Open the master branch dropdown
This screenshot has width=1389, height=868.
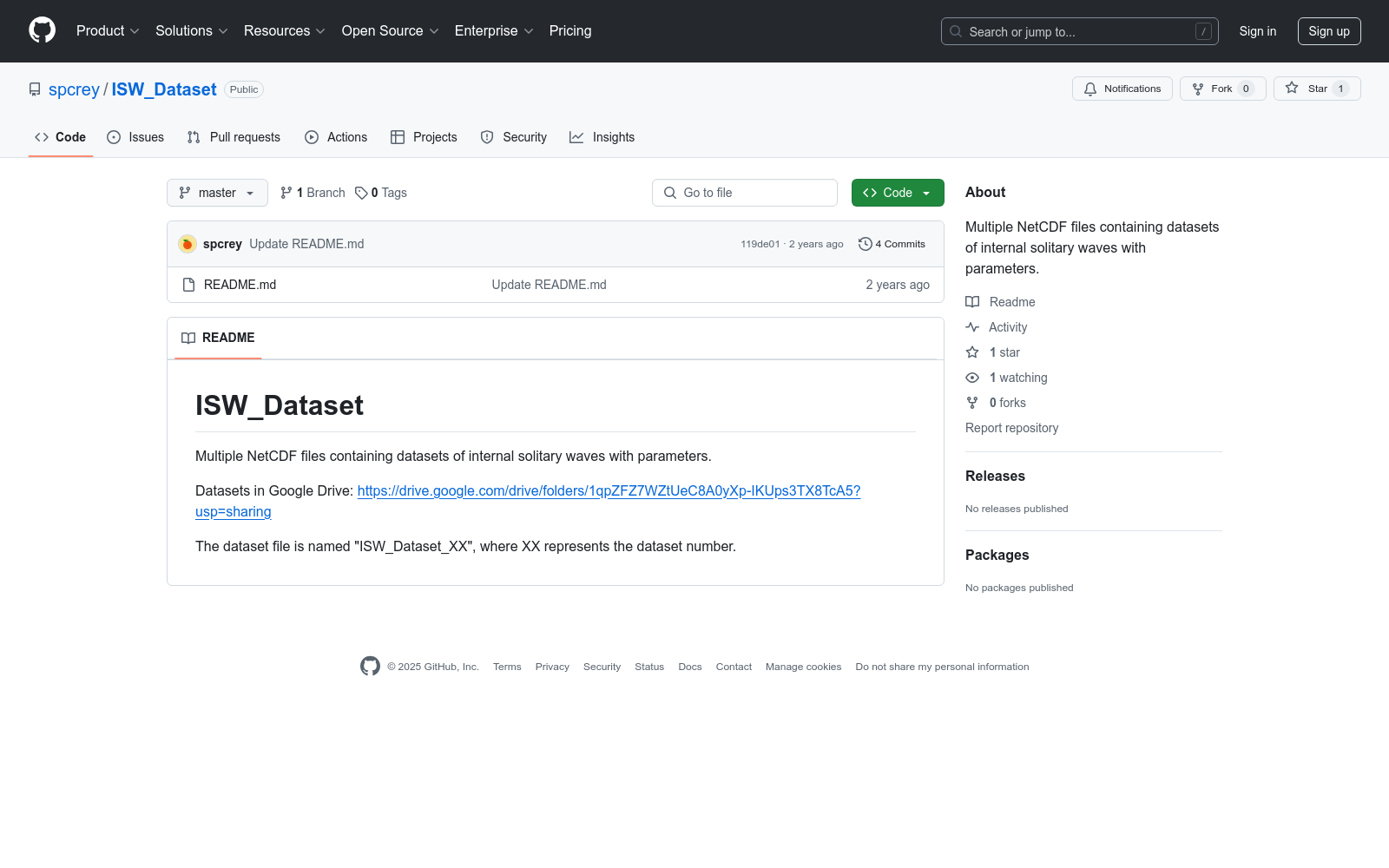[x=217, y=193]
